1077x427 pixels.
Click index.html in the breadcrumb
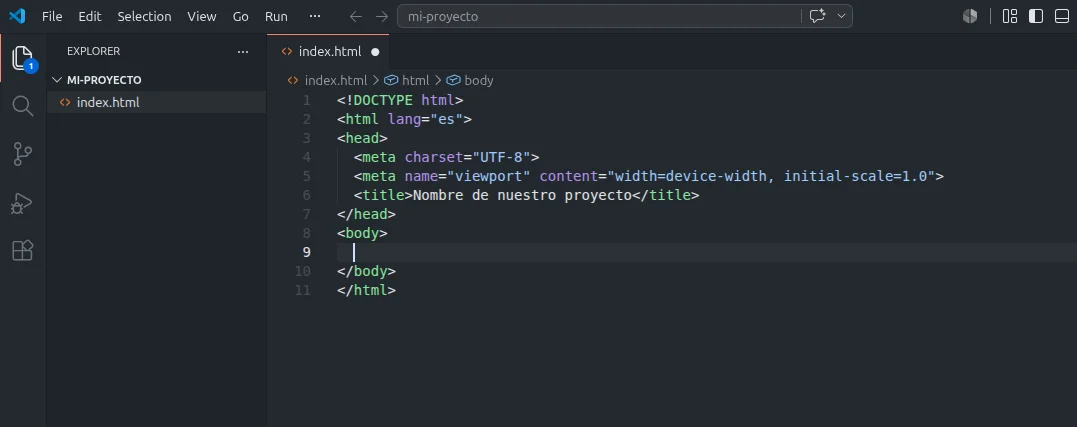point(336,80)
